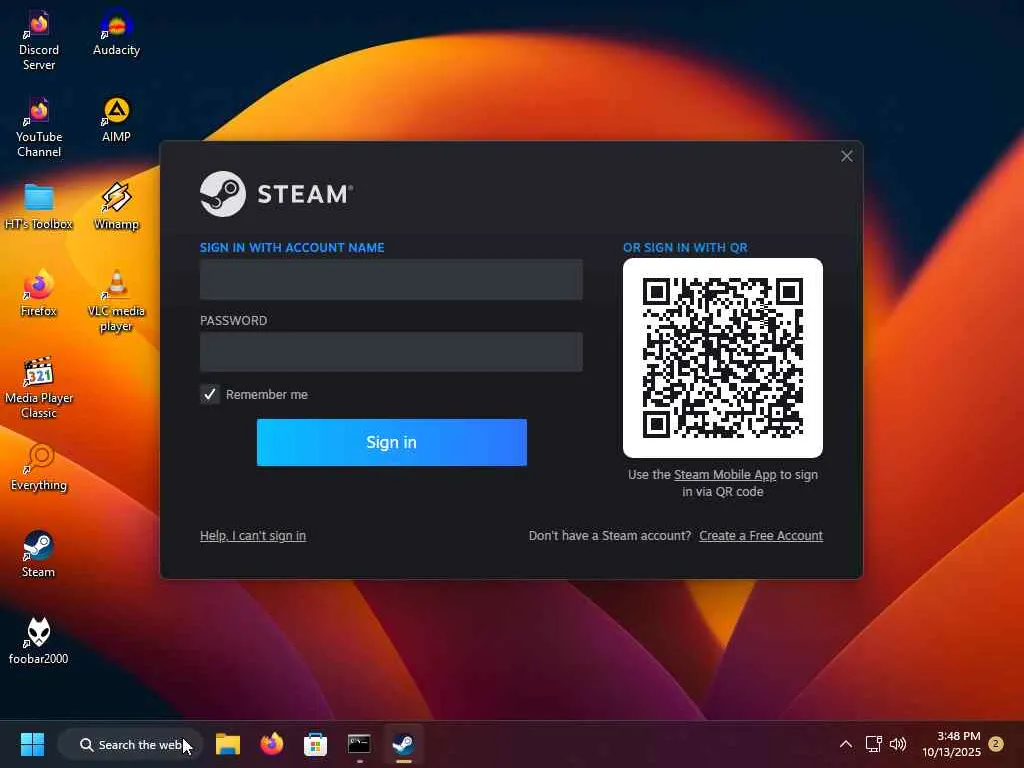Click the 'Remember me' label text
The height and width of the screenshot is (768, 1024).
266,394
